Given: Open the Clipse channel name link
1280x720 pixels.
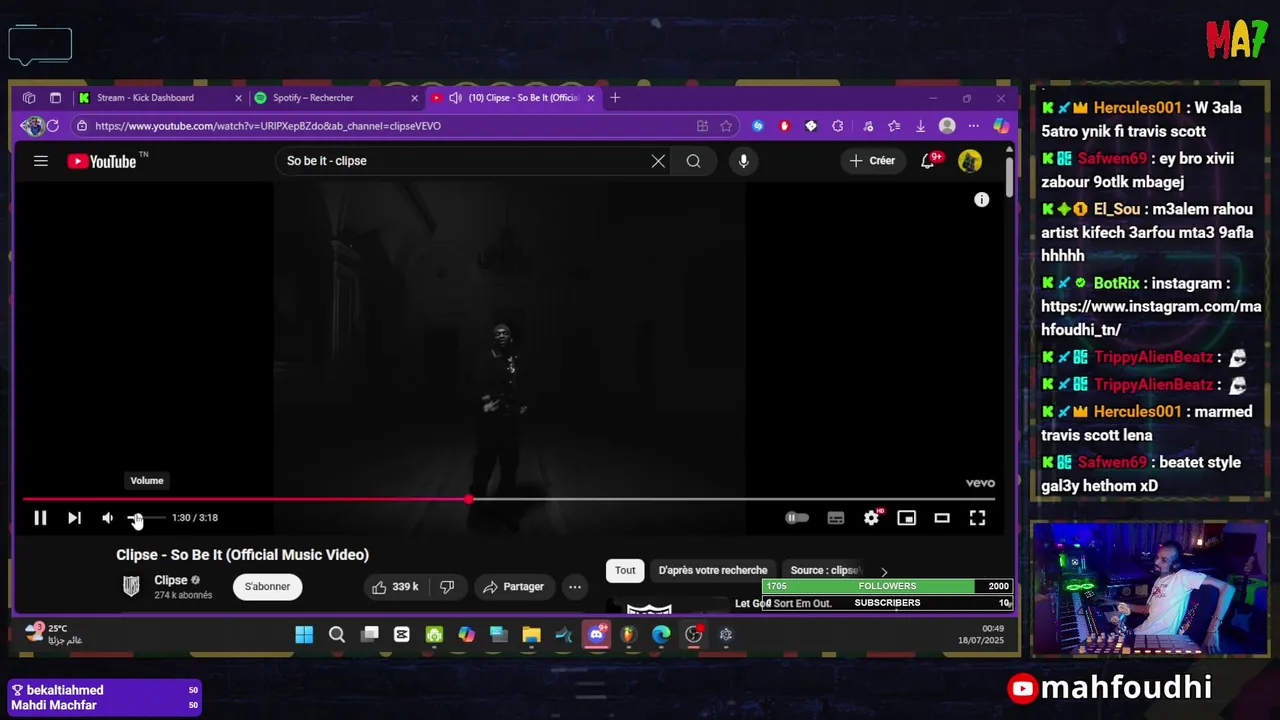Looking at the screenshot, I should (x=171, y=580).
